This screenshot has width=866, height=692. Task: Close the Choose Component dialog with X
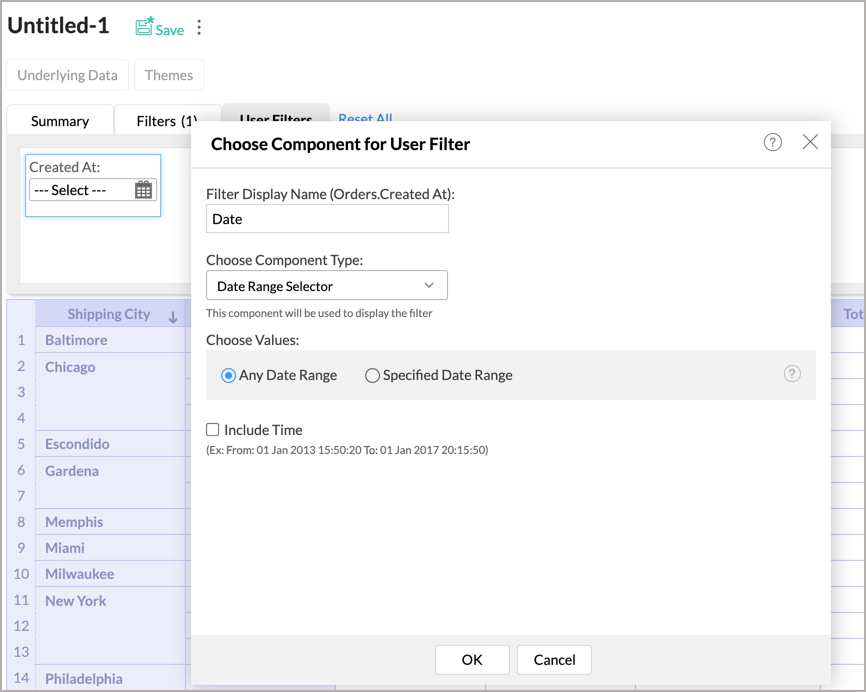click(810, 142)
